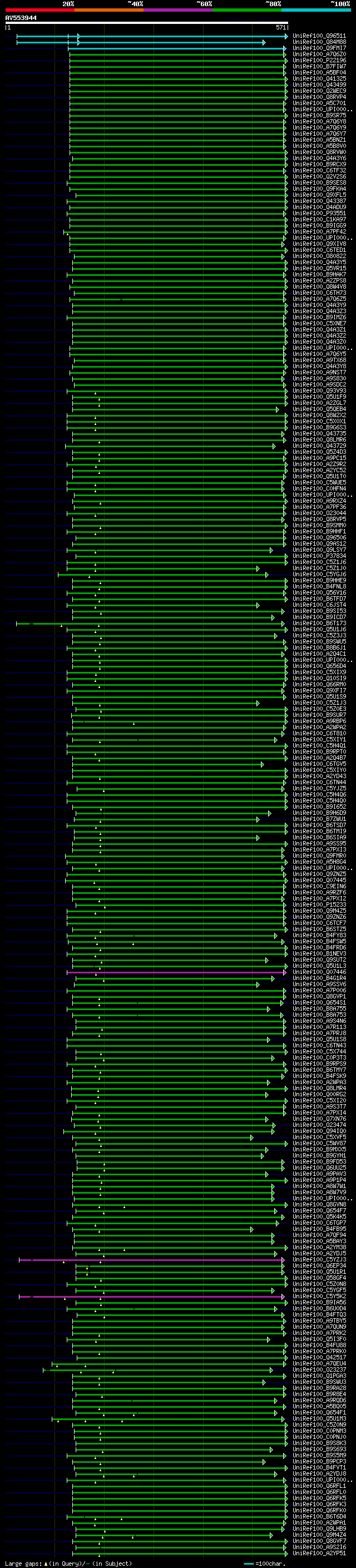Click the cyan ~100% identity scale segment
The width and height of the screenshot is (356, 1568).
[x=316, y=10]
